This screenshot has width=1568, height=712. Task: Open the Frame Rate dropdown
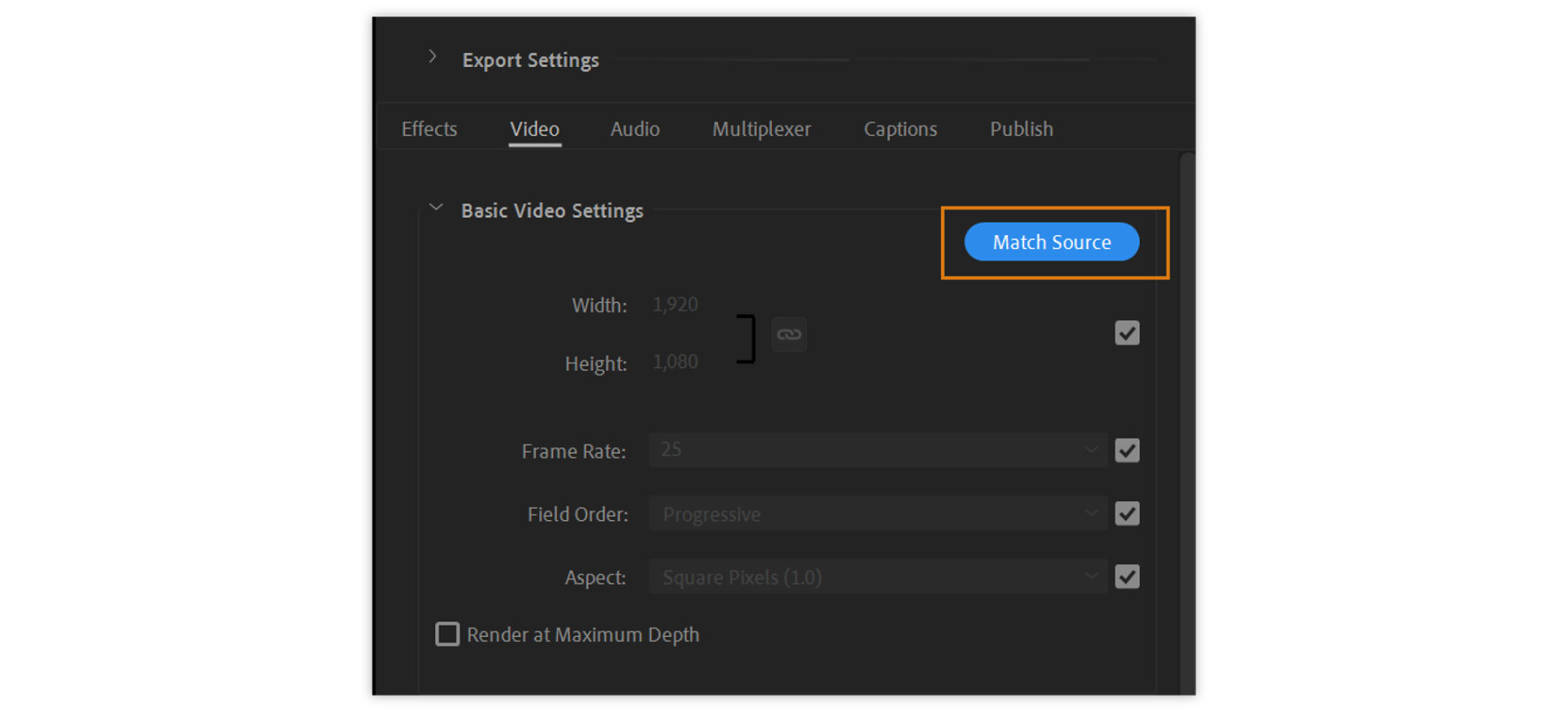pos(878,451)
